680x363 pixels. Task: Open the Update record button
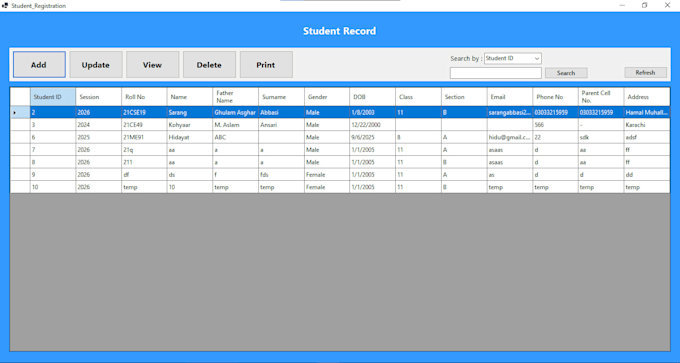(96, 65)
